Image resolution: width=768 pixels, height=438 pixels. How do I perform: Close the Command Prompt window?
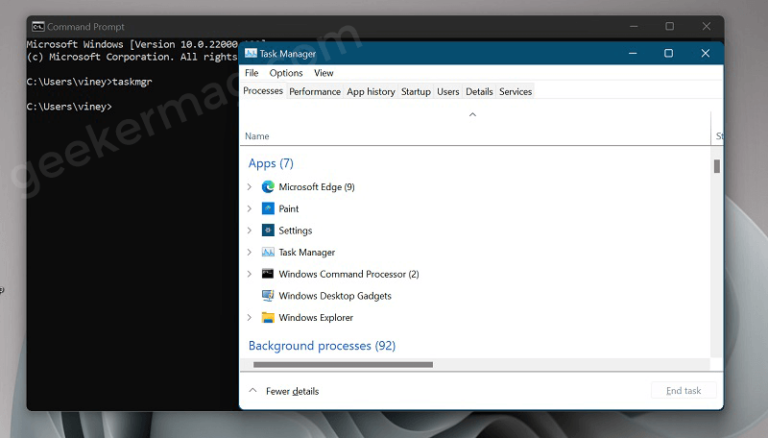(706, 26)
